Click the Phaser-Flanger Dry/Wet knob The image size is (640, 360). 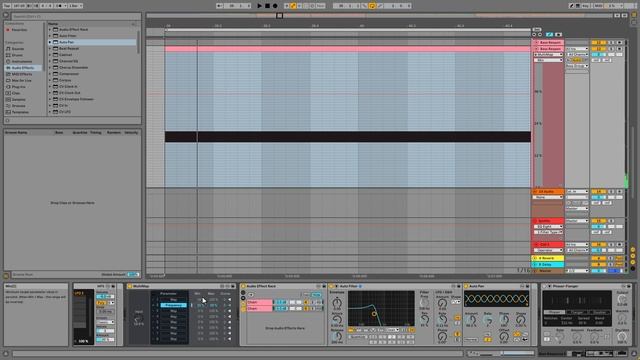pyautogui.click(x=621, y=337)
